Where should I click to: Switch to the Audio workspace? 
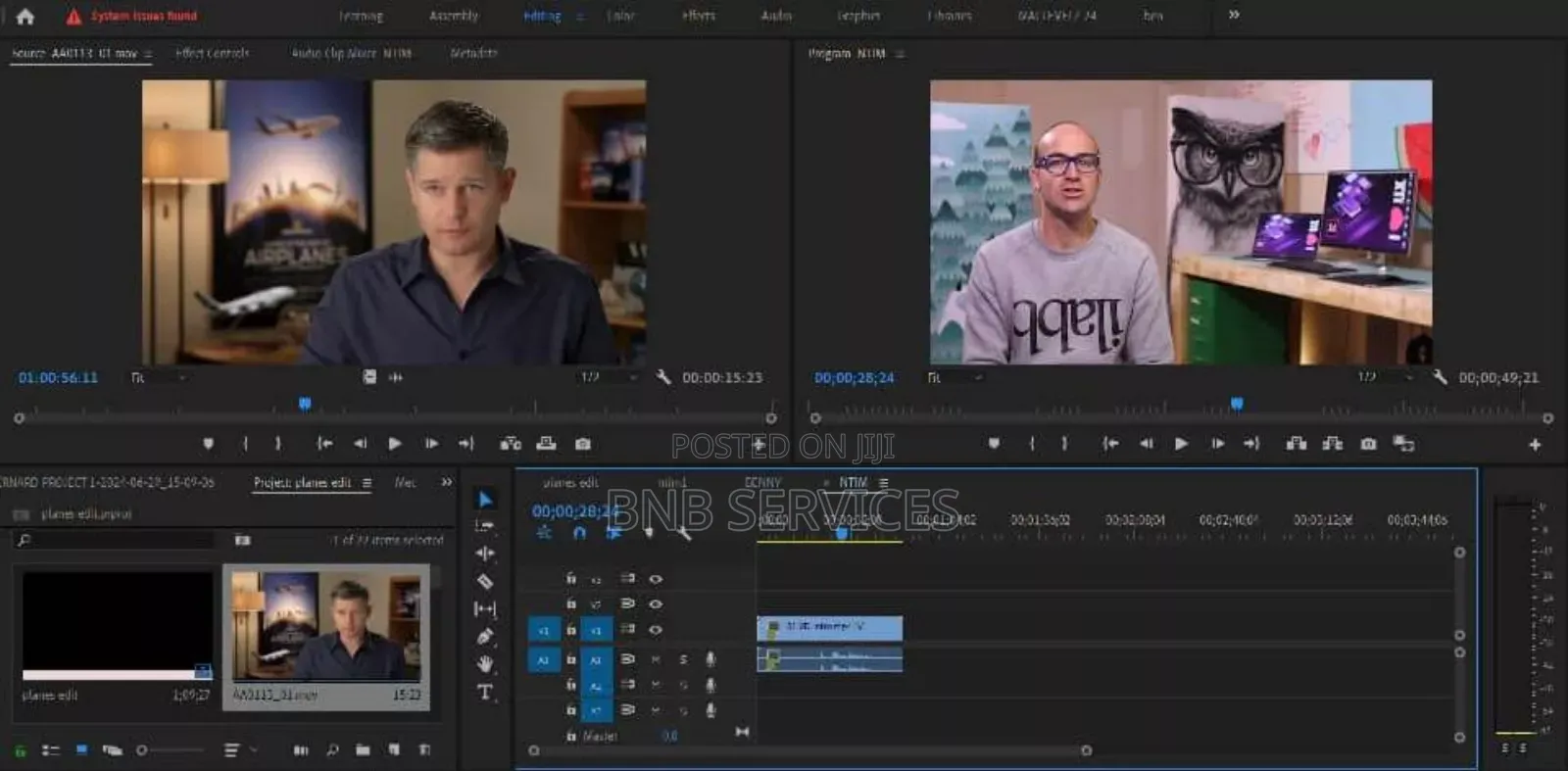click(776, 16)
